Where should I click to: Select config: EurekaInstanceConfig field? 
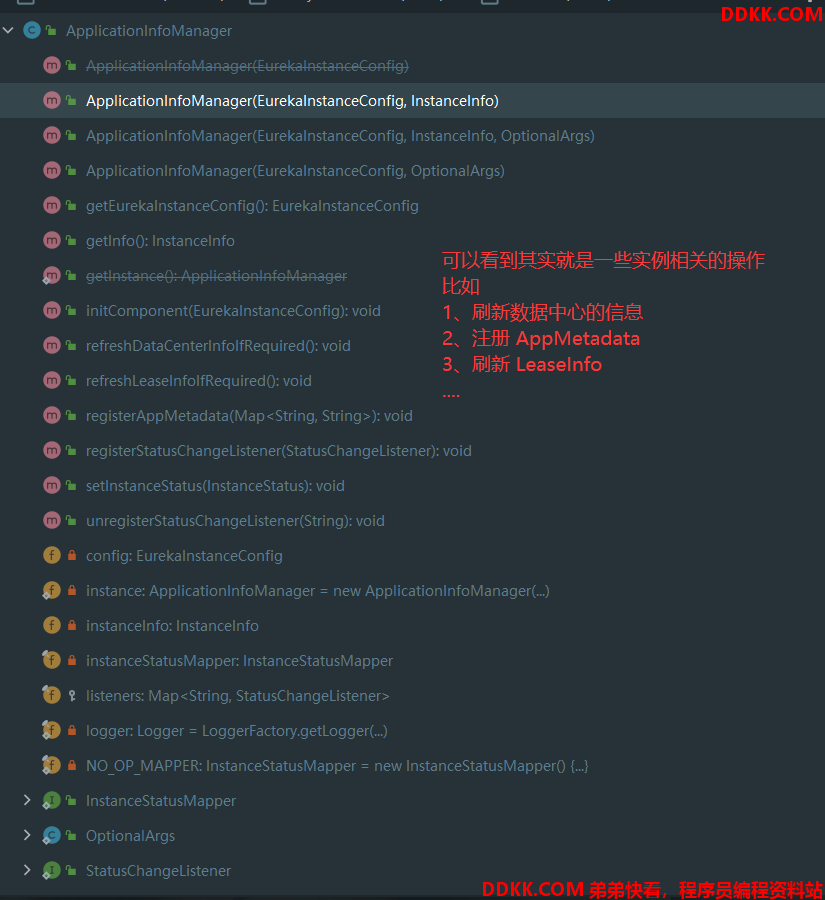412,556
